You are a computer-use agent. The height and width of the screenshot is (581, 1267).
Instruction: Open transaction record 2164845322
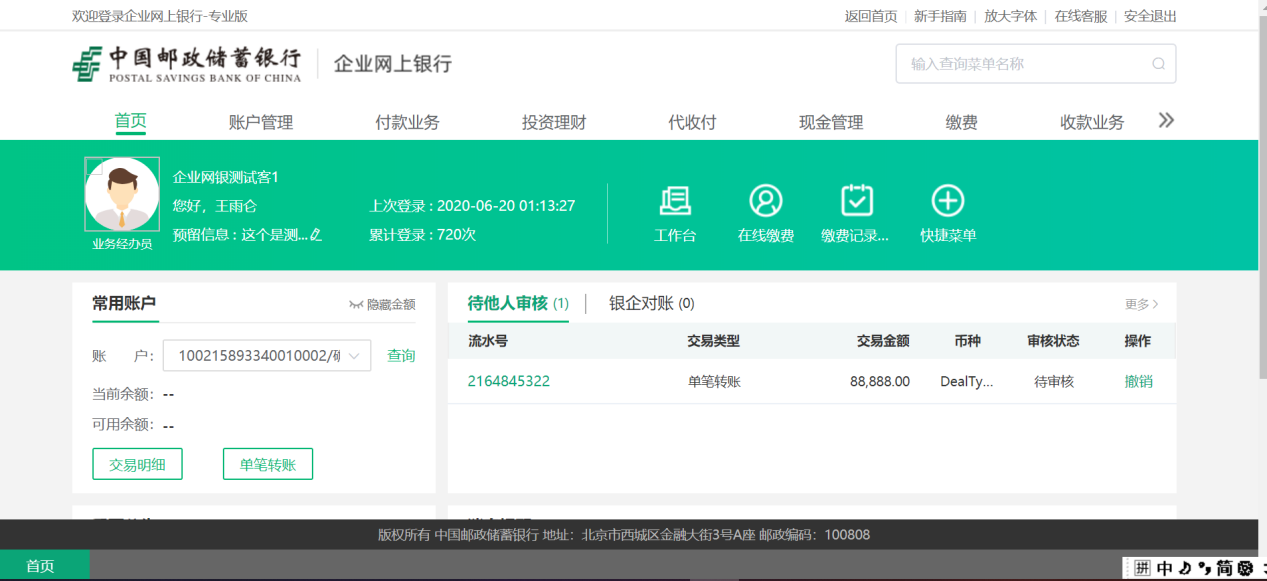point(508,381)
